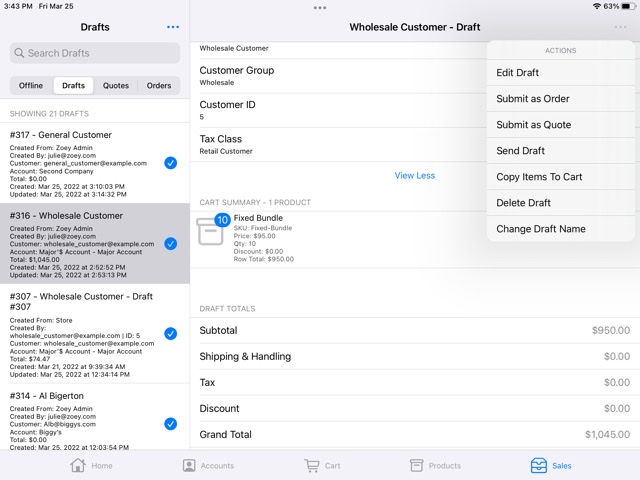Open the Home tab label
640x480 pixels.
click(x=102, y=466)
